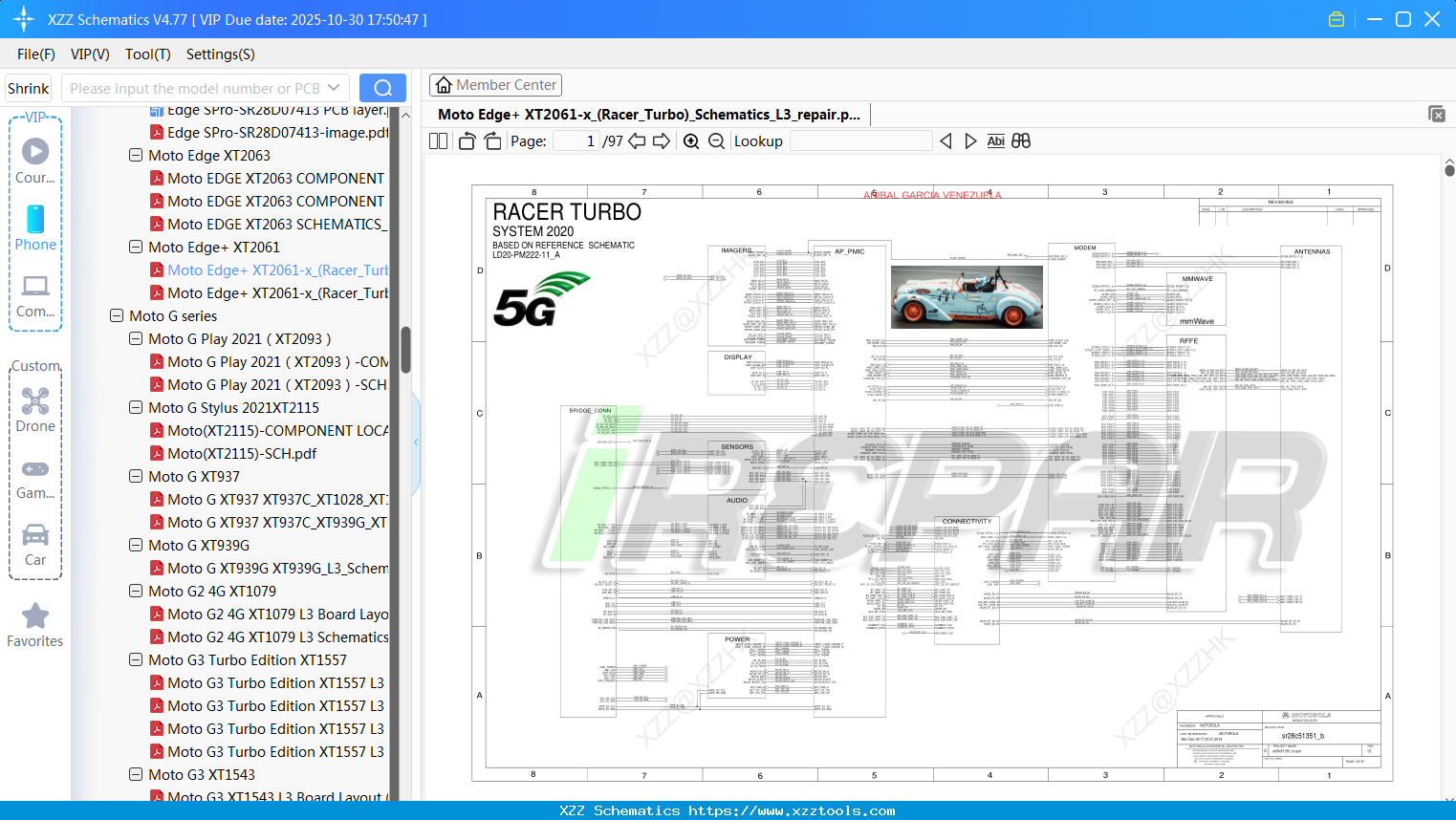Click the Phone icon in the VIP panel
The width and height of the screenshot is (1456, 820).
point(35,219)
